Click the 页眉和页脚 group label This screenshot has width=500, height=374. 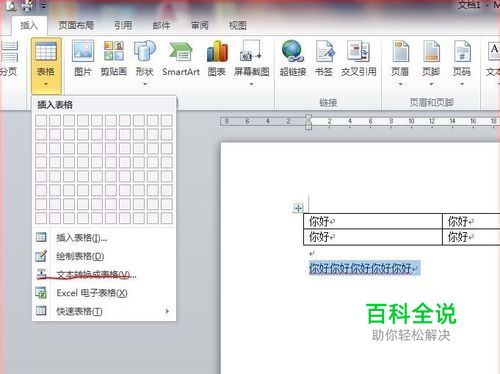coord(431,102)
